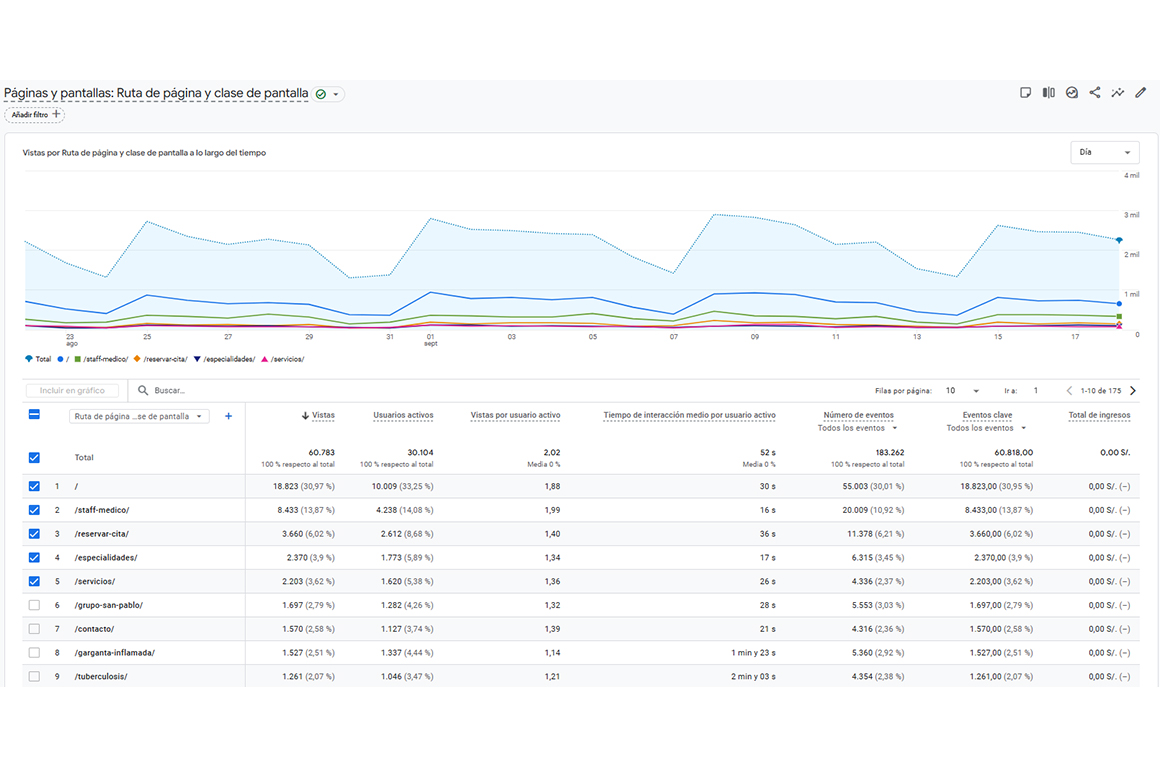
Task: Sort by Usuarios activos column header
Action: pyautogui.click(x=403, y=415)
